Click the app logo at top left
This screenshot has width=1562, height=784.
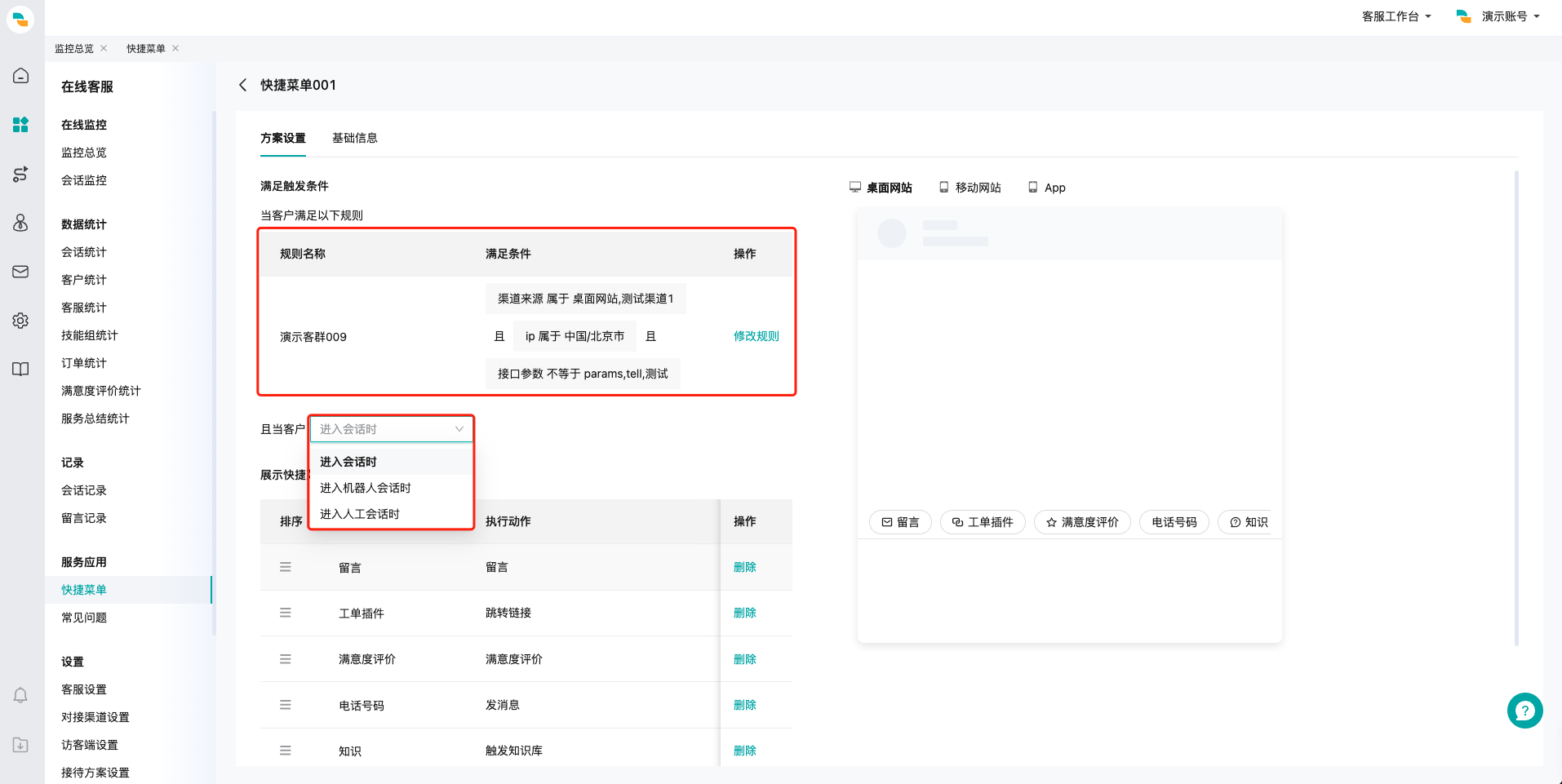coord(20,19)
